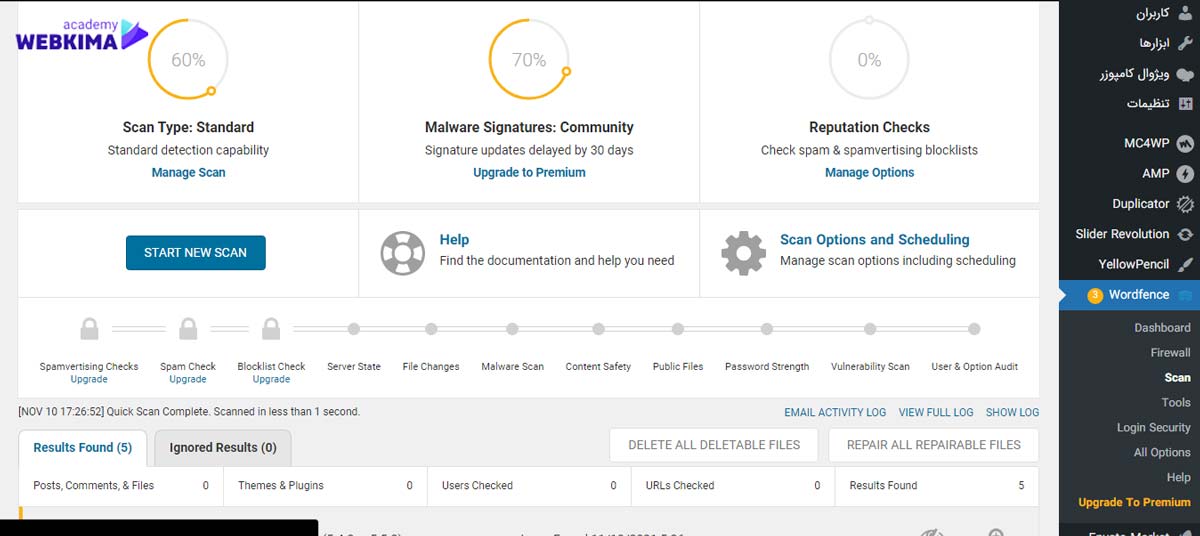This screenshot has height=536, width=1200.
Task: Open All Options submenu item
Action: point(1162,452)
